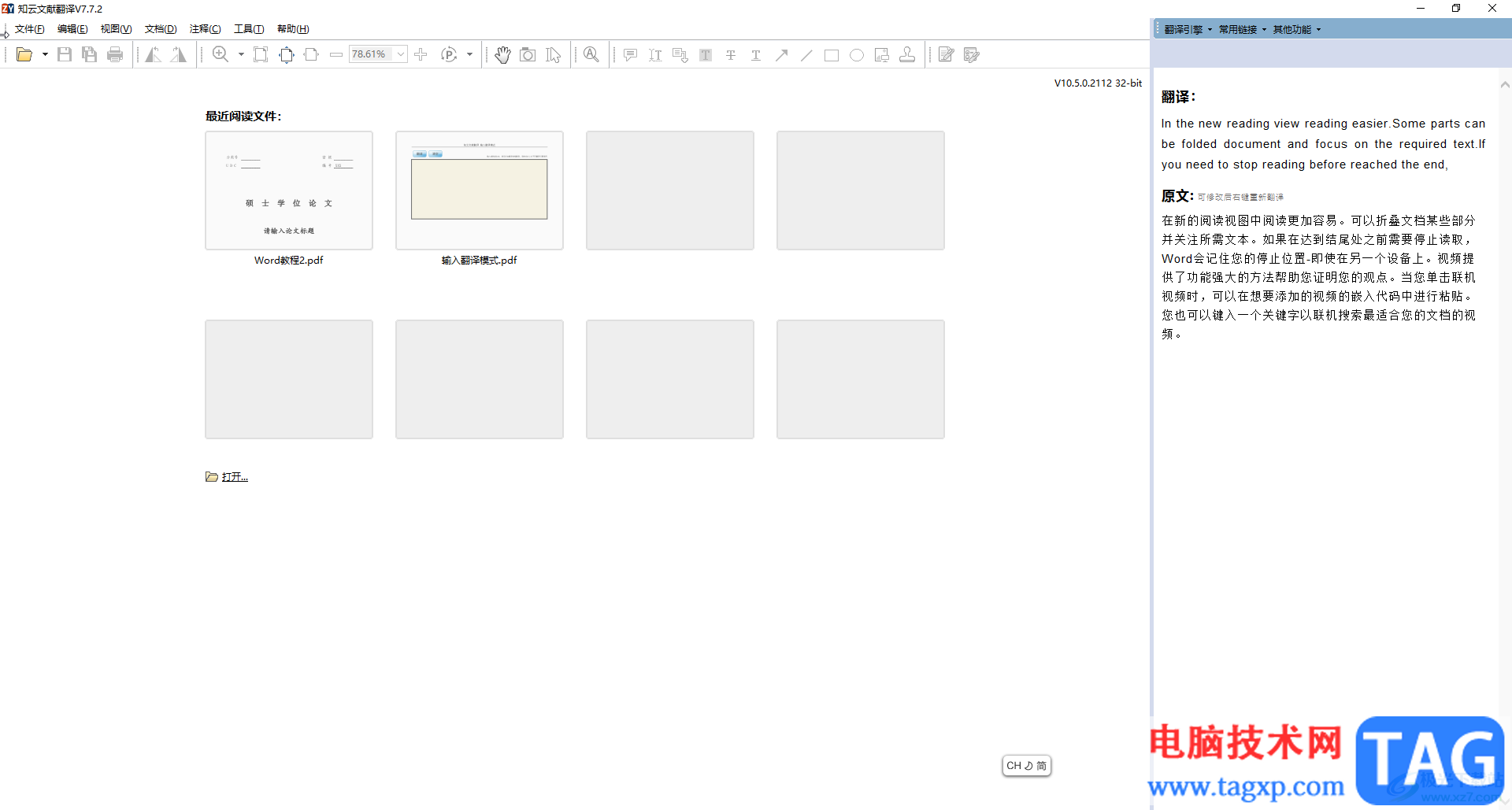
Task: Click the V10.5.0.2112 32-bit version text
Action: 1098,83
